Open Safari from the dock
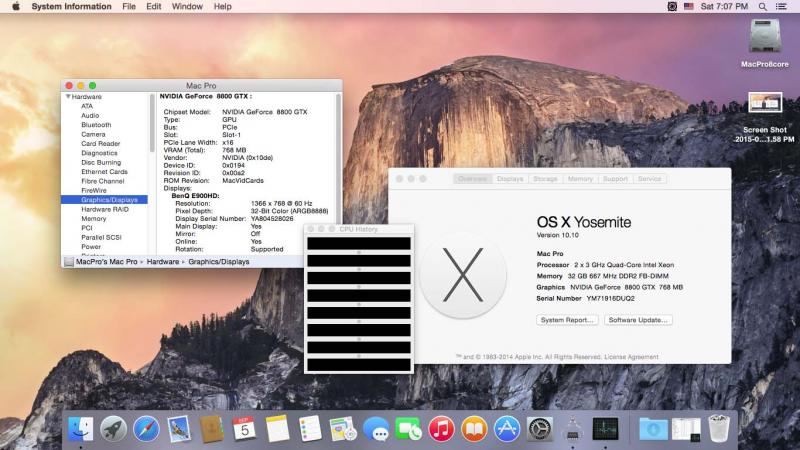 pyautogui.click(x=146, y=430)
